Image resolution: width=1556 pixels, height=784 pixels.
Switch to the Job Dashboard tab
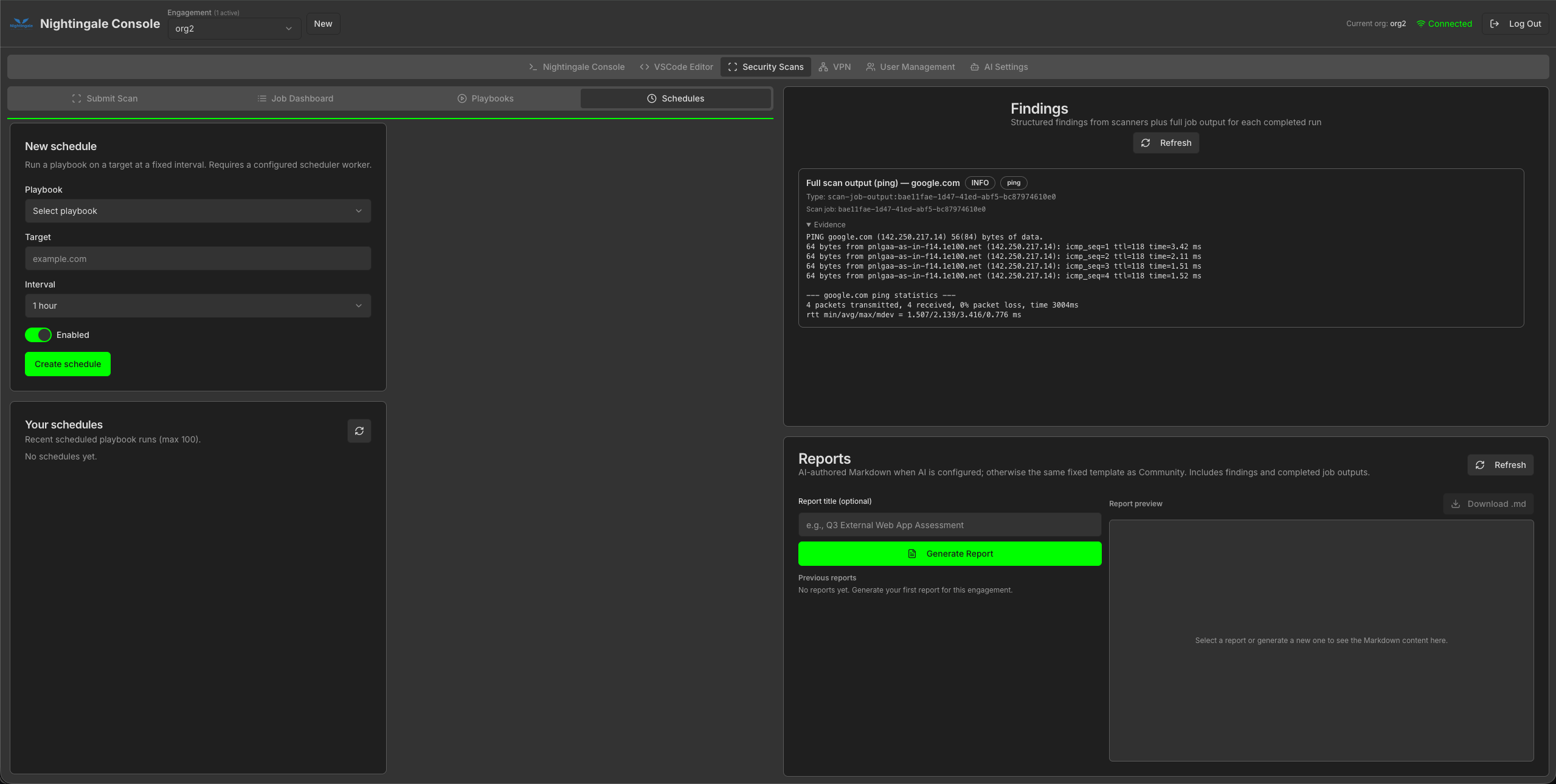click(x=295, y=98)
